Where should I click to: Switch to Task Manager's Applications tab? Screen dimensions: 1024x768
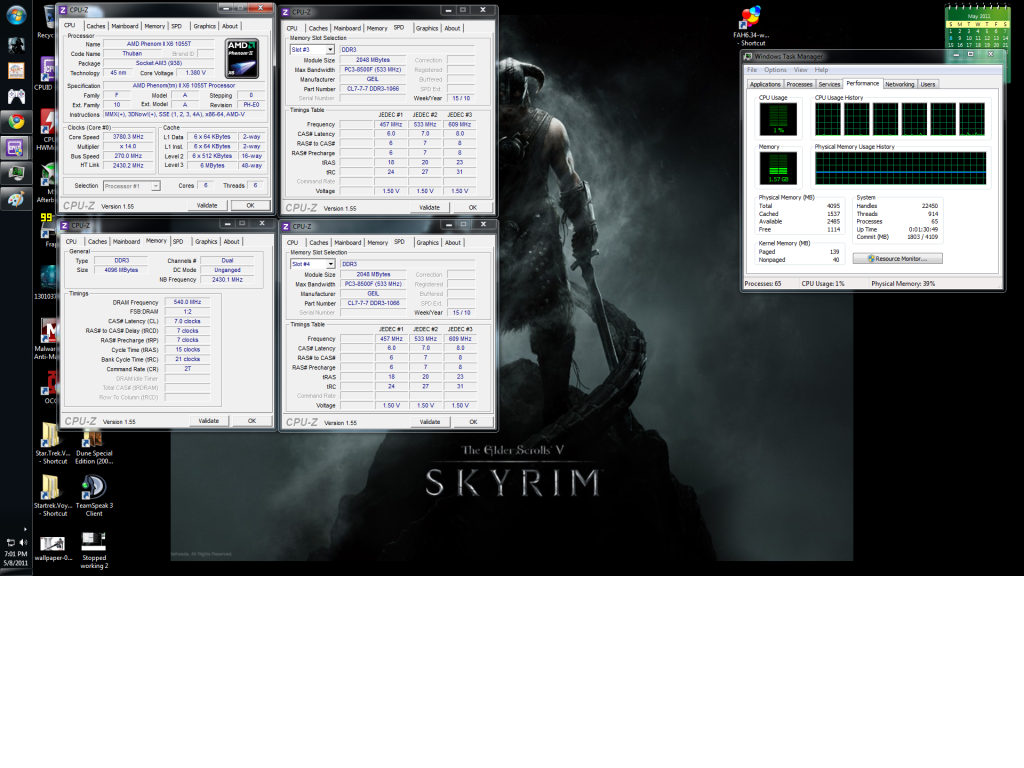tap(765, 84)
